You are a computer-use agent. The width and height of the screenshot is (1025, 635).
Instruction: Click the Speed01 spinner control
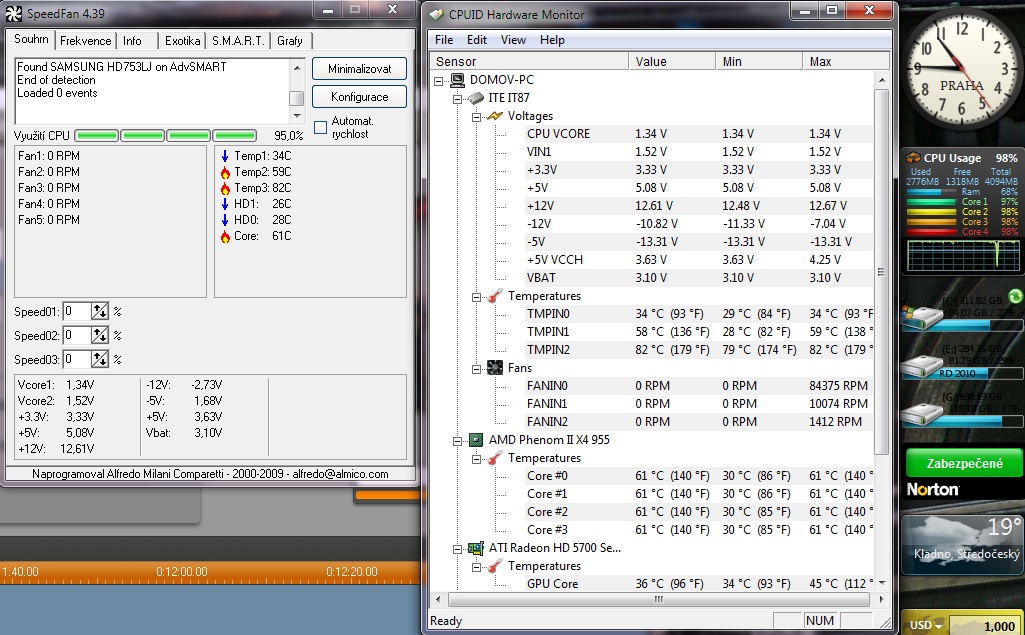point(99,311)
